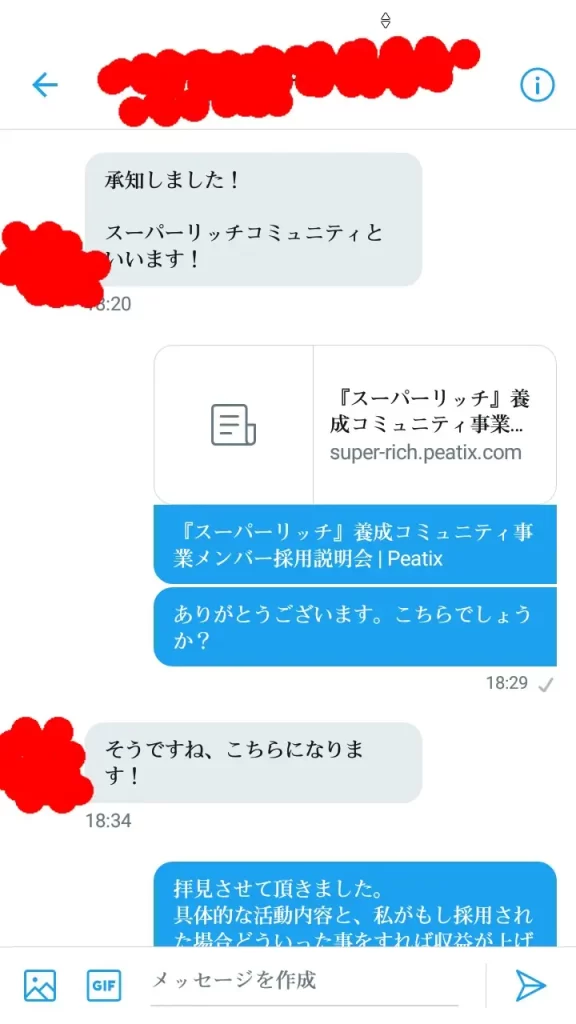576x1024 pixels.
Task: Open the super-rich.peatix.com link card
Action: coord(355,424)
